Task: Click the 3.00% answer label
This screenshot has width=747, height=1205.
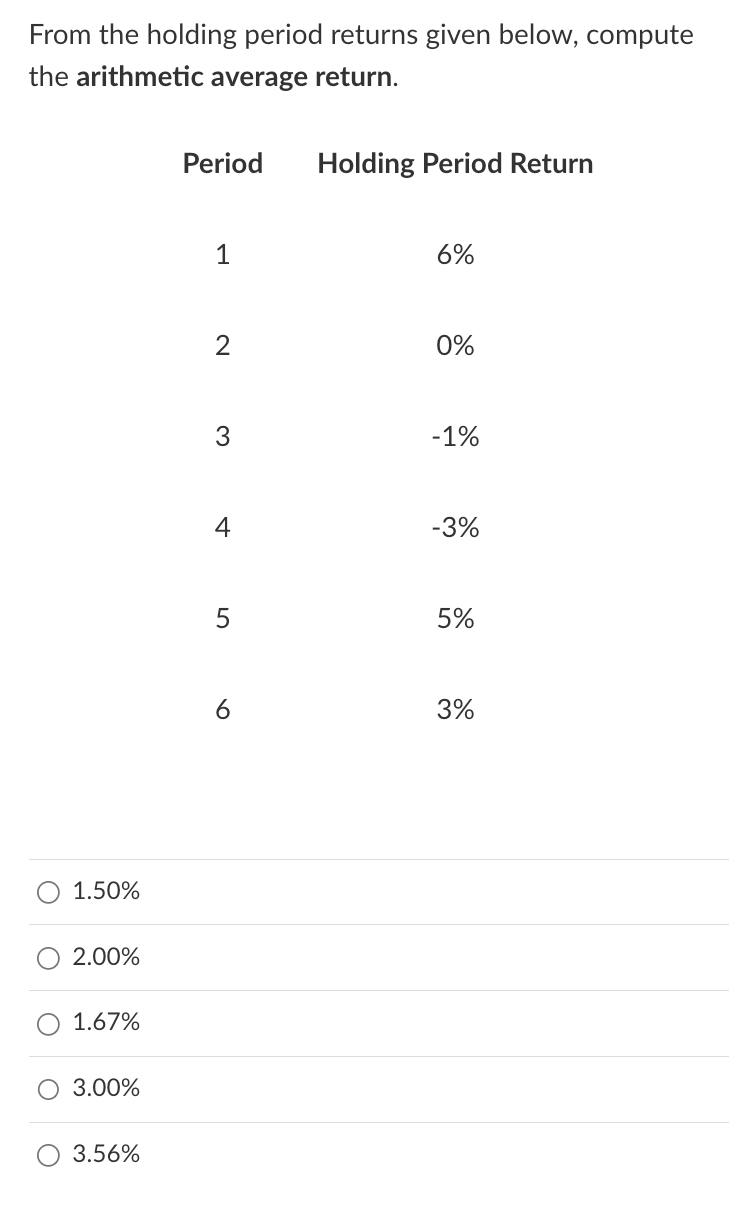Action: [105, 1089]
